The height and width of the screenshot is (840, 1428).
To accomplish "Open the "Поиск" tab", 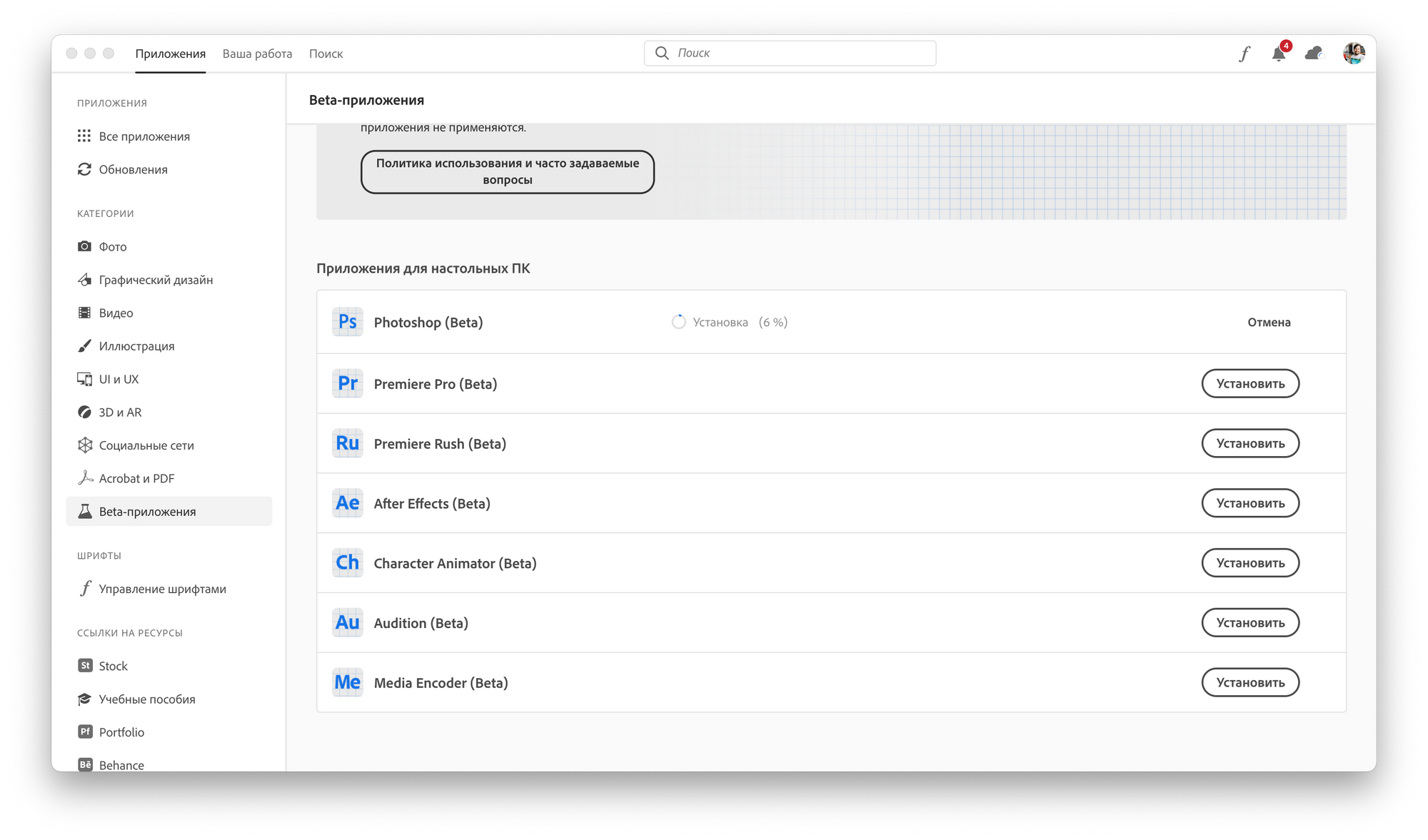I will [x=326, y=54].
